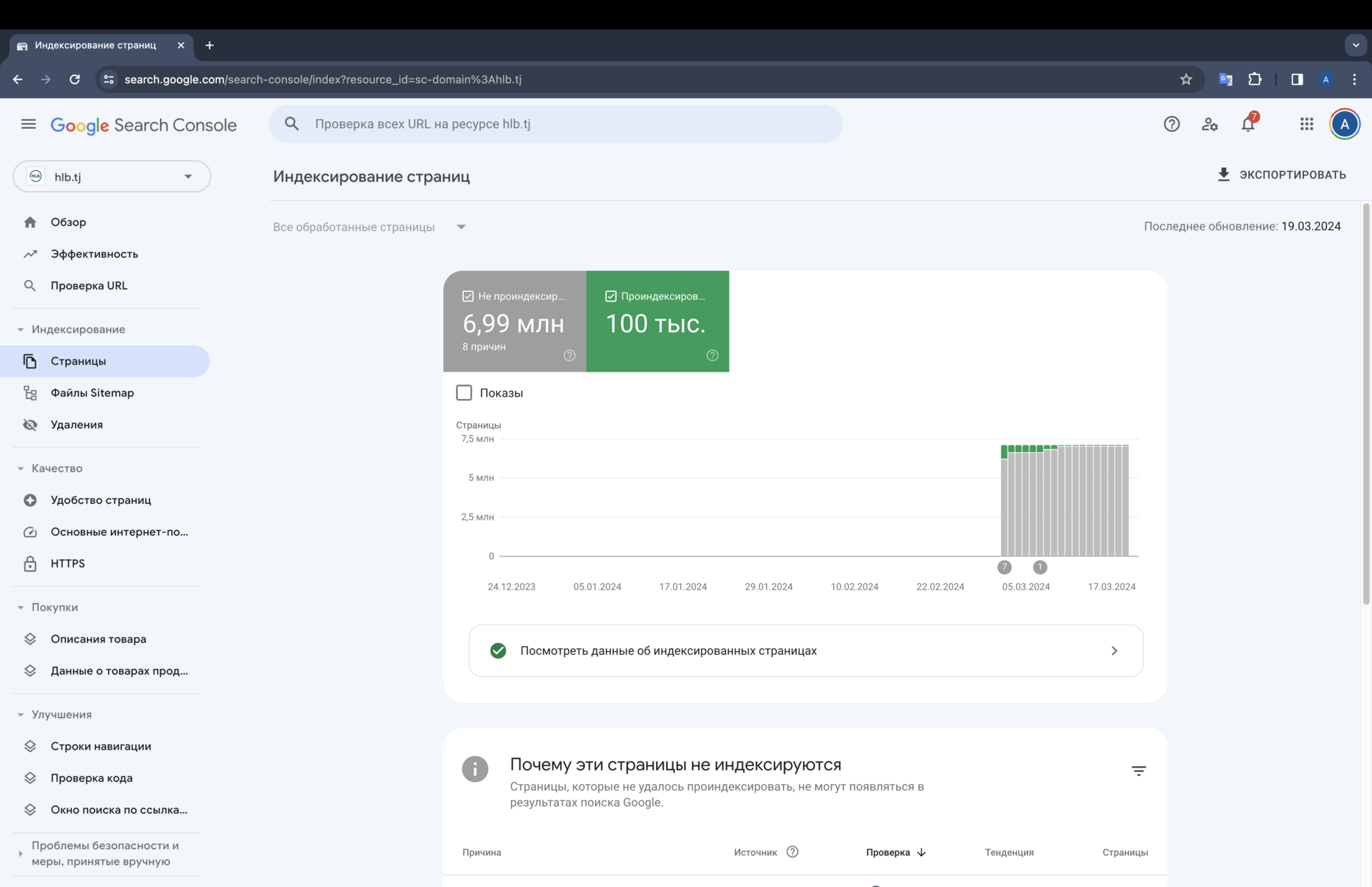The width and height of the screenshot is (1372, 887).
Task: Click the help icon next to Источник
Action: click(792, 851)
